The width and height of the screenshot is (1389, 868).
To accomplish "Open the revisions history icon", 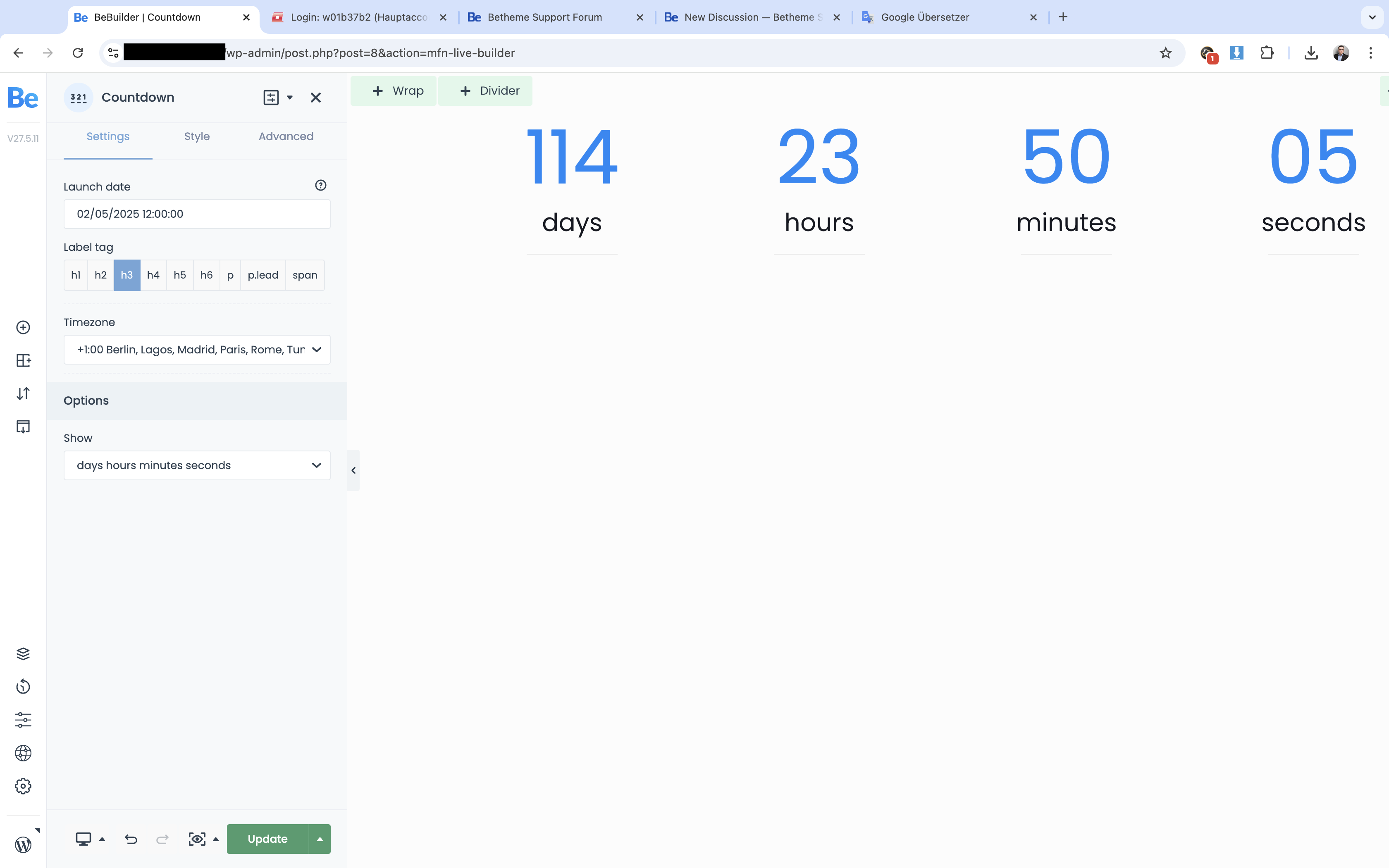I will [x=23, y=687].
